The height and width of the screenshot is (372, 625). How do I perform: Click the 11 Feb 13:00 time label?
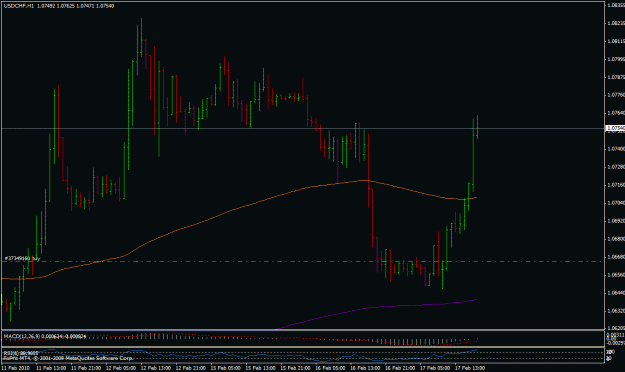(x=51, y=368)
